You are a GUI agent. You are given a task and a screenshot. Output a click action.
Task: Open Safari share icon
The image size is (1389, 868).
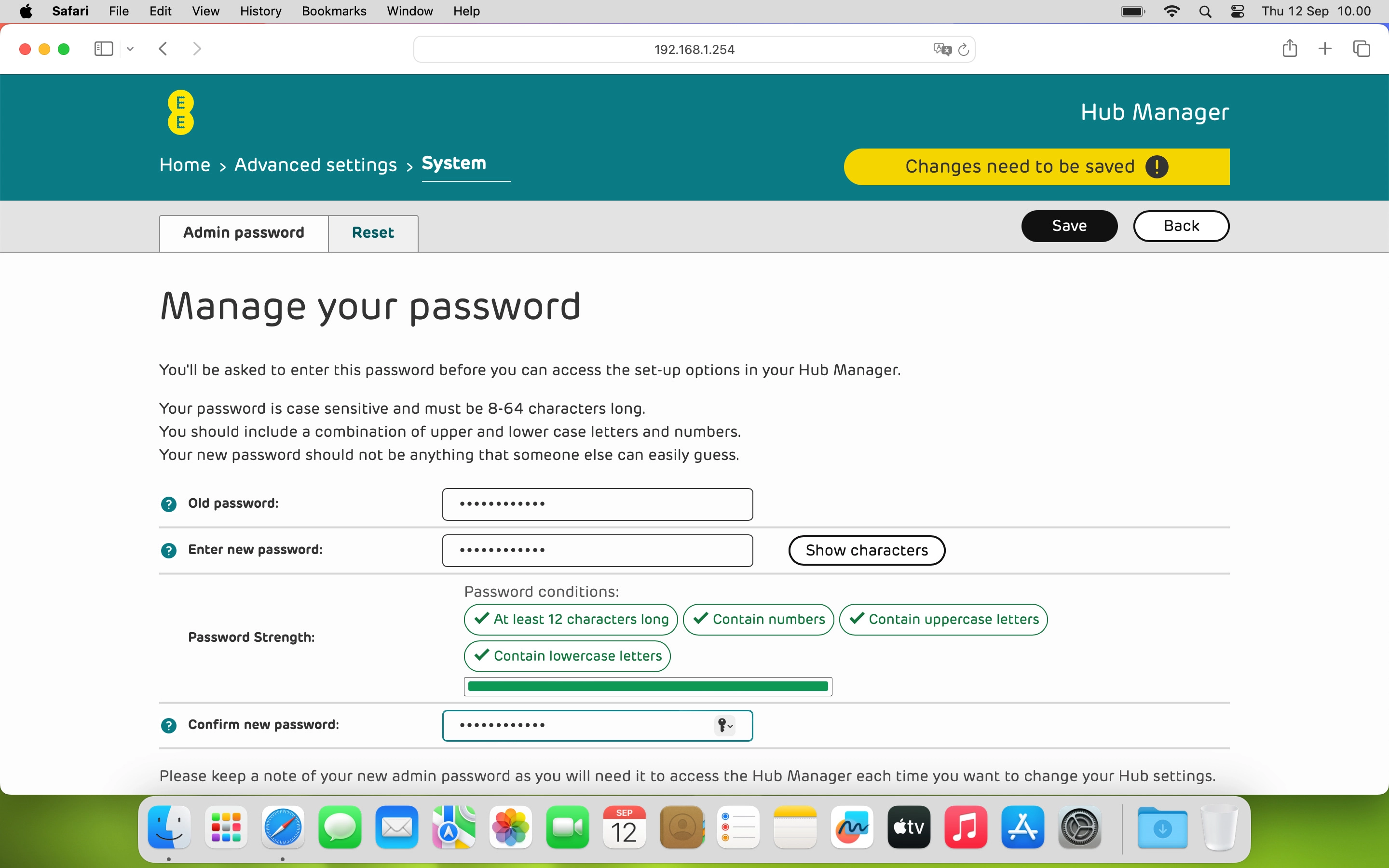pos(1289,49)
